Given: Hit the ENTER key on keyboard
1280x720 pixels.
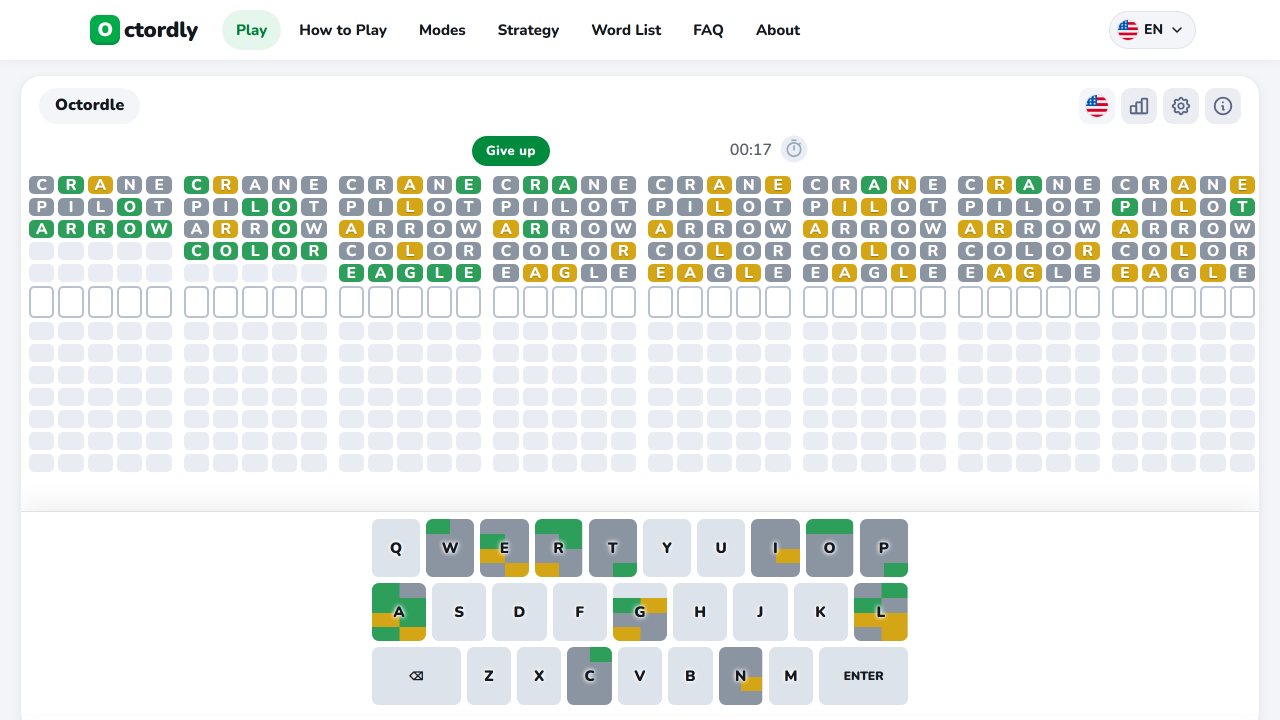Looking at the screenshot, I should pos(863,676).
